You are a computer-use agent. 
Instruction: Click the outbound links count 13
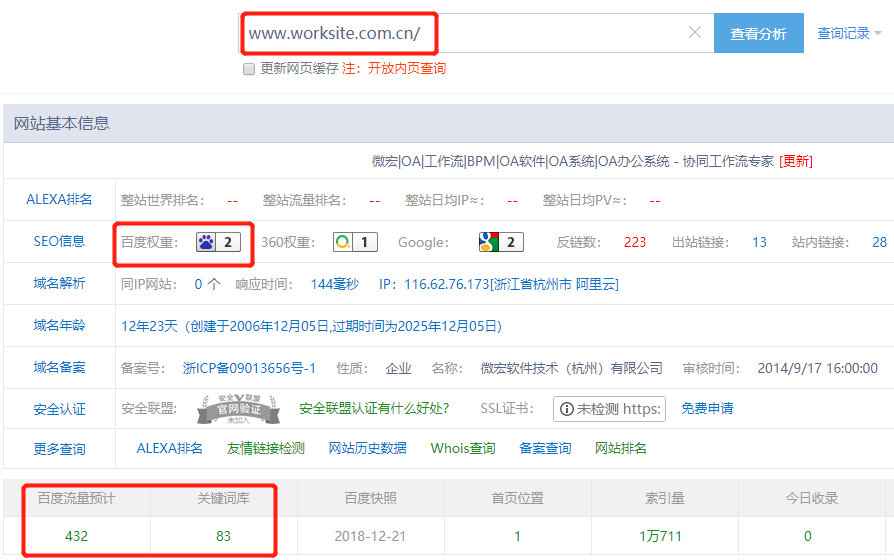click(x=759, y=242)
